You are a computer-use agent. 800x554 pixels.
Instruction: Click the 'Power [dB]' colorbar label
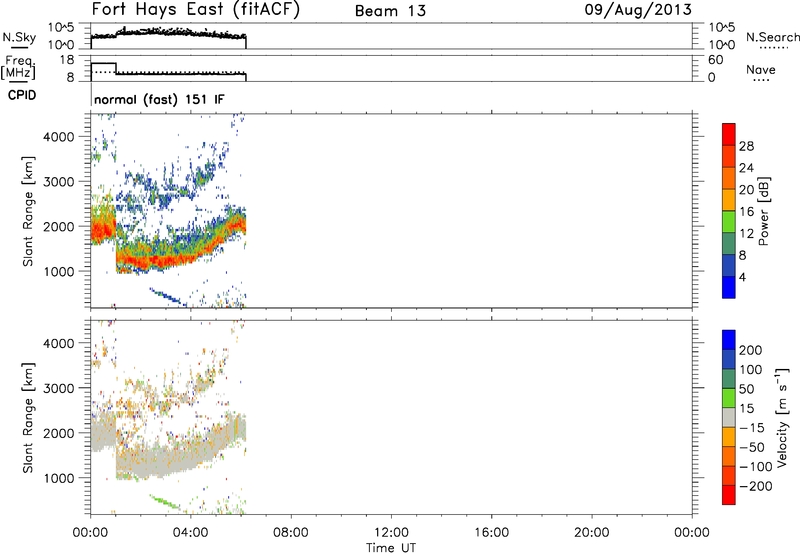[x=763, y=211]
